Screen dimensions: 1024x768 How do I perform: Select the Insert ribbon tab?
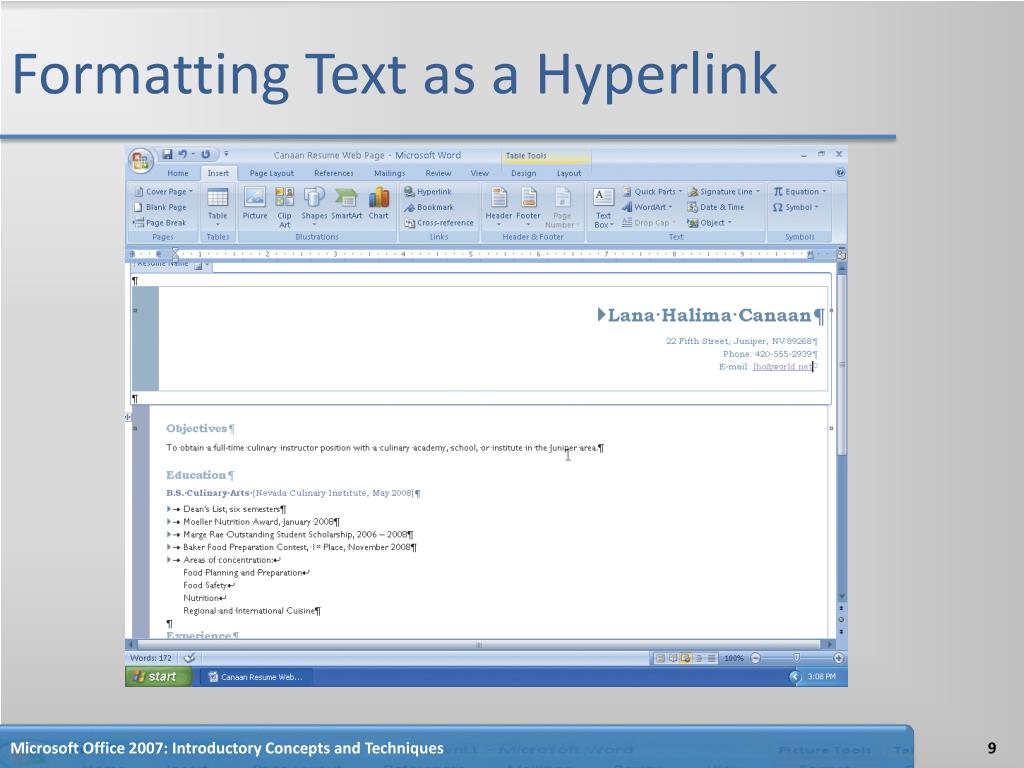point(218,173)
